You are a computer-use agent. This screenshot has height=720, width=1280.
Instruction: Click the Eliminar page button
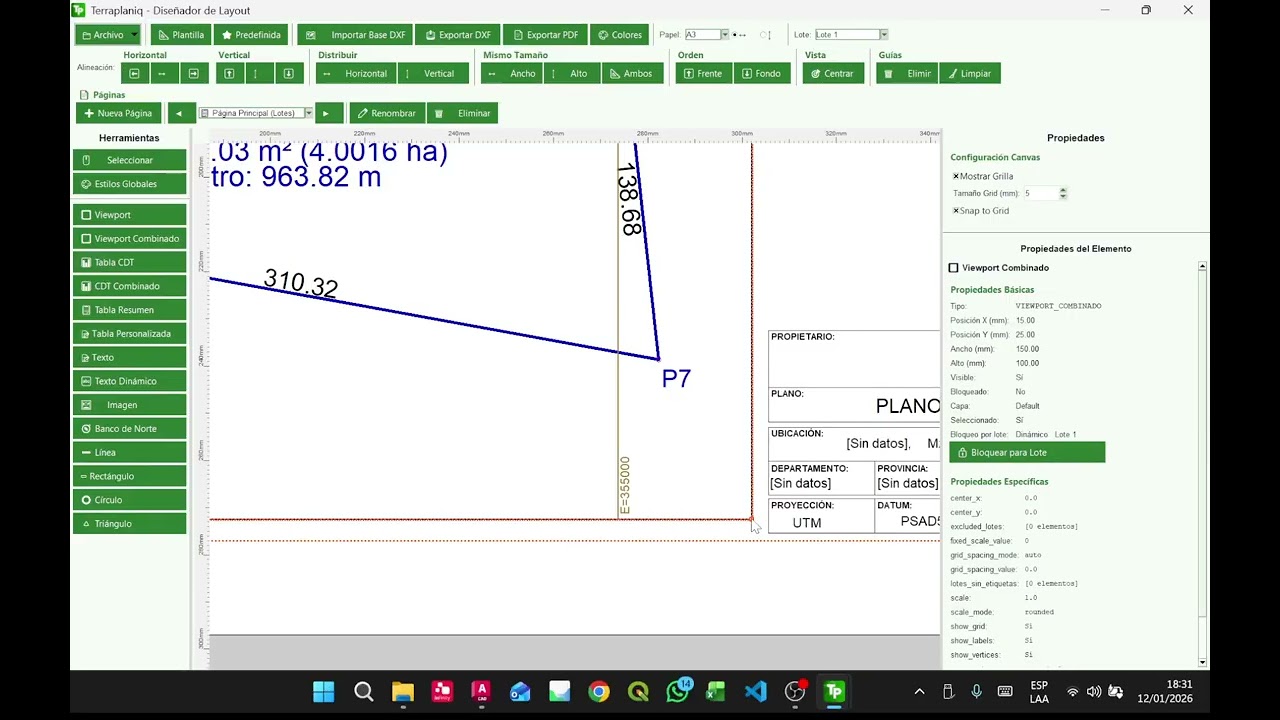click(463, 113)
